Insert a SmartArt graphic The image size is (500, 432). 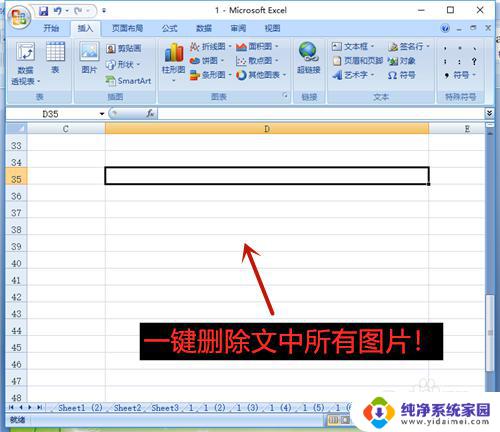click(128, 80)
